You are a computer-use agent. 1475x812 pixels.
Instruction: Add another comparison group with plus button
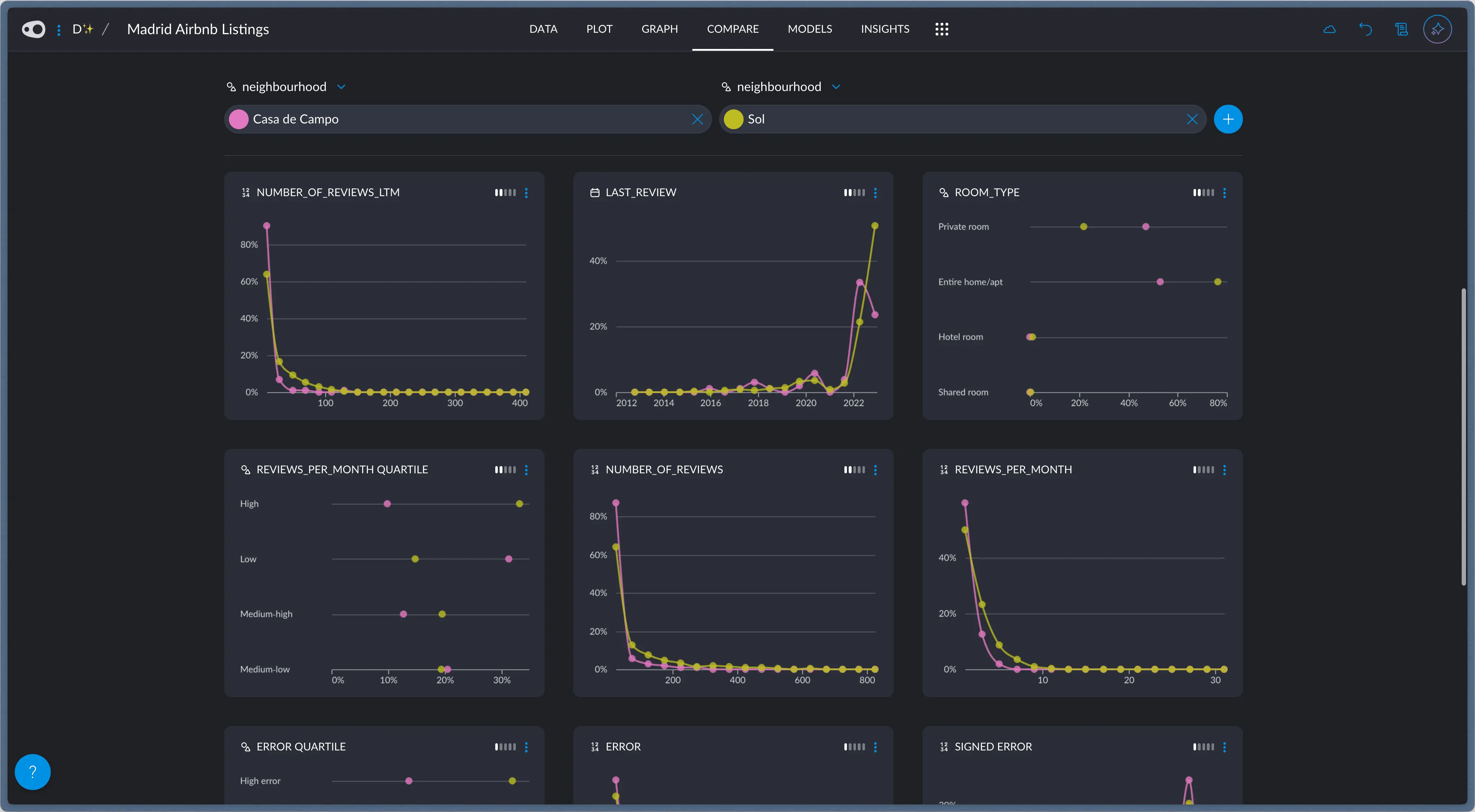(x=1228, y=119)
